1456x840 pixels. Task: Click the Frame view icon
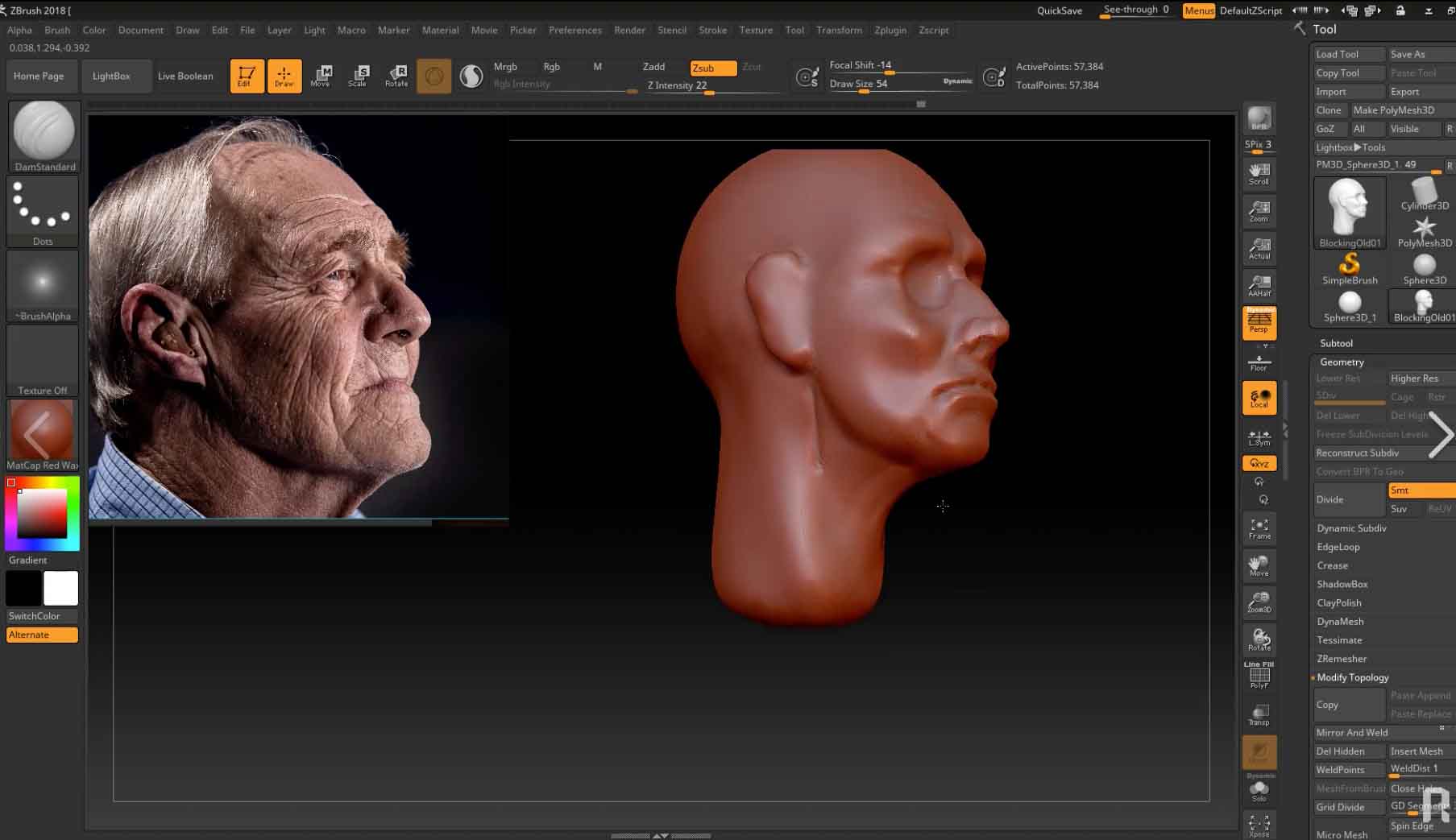tap(1259, 528)
